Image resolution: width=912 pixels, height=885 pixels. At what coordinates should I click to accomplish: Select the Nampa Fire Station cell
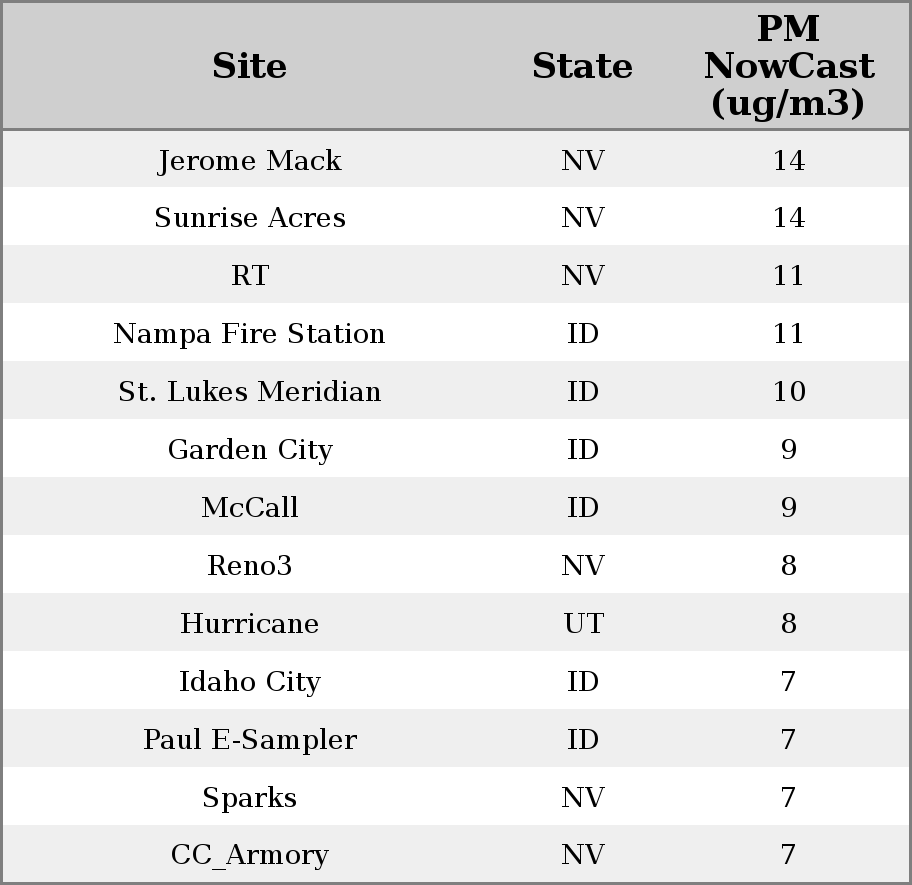click(250, 334)
